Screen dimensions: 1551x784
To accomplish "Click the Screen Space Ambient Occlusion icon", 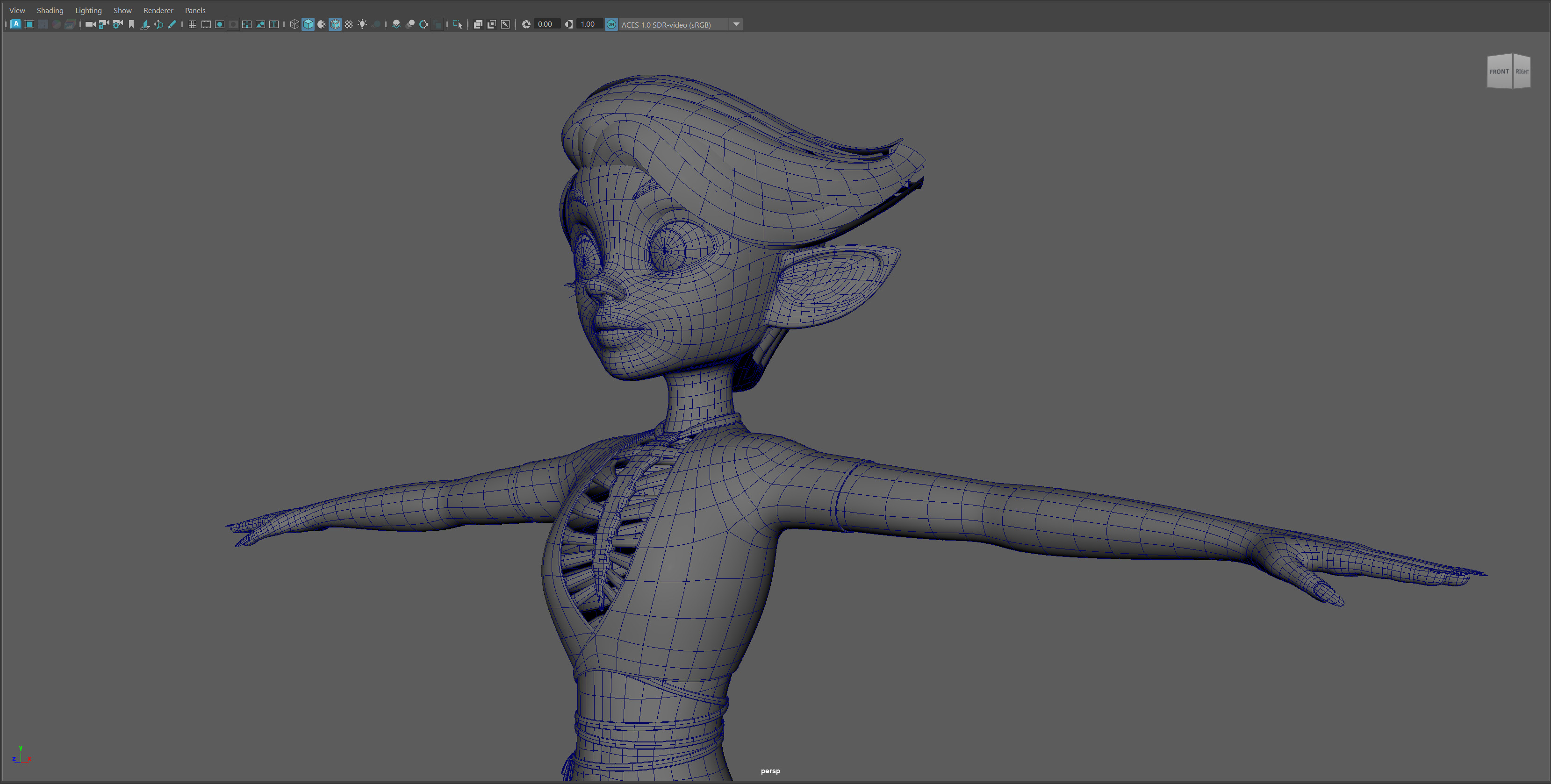I will pyautogui.click(x=396, y=24).
